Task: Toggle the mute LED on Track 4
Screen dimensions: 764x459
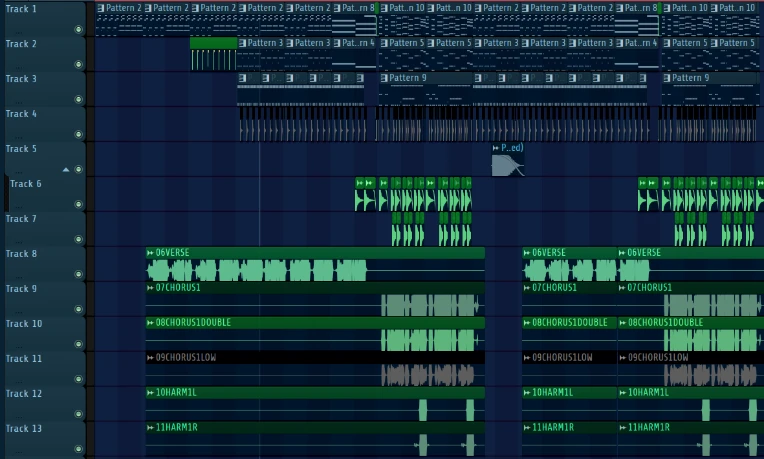Action: click(x=78, y=134)
